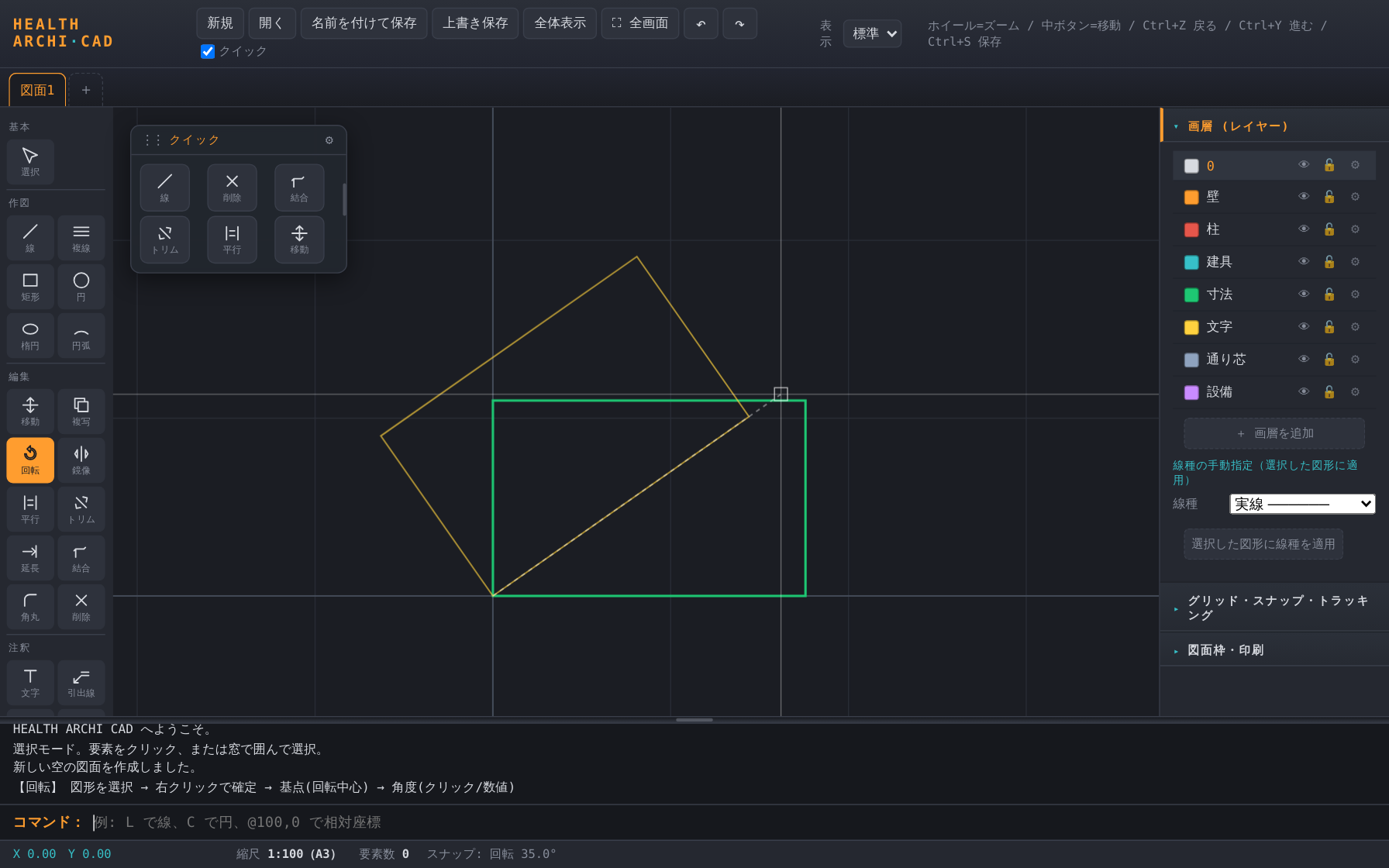Select the 削除 delete tool in left toolbar
Screen dimensions: 1389x868
click(81, 606)
